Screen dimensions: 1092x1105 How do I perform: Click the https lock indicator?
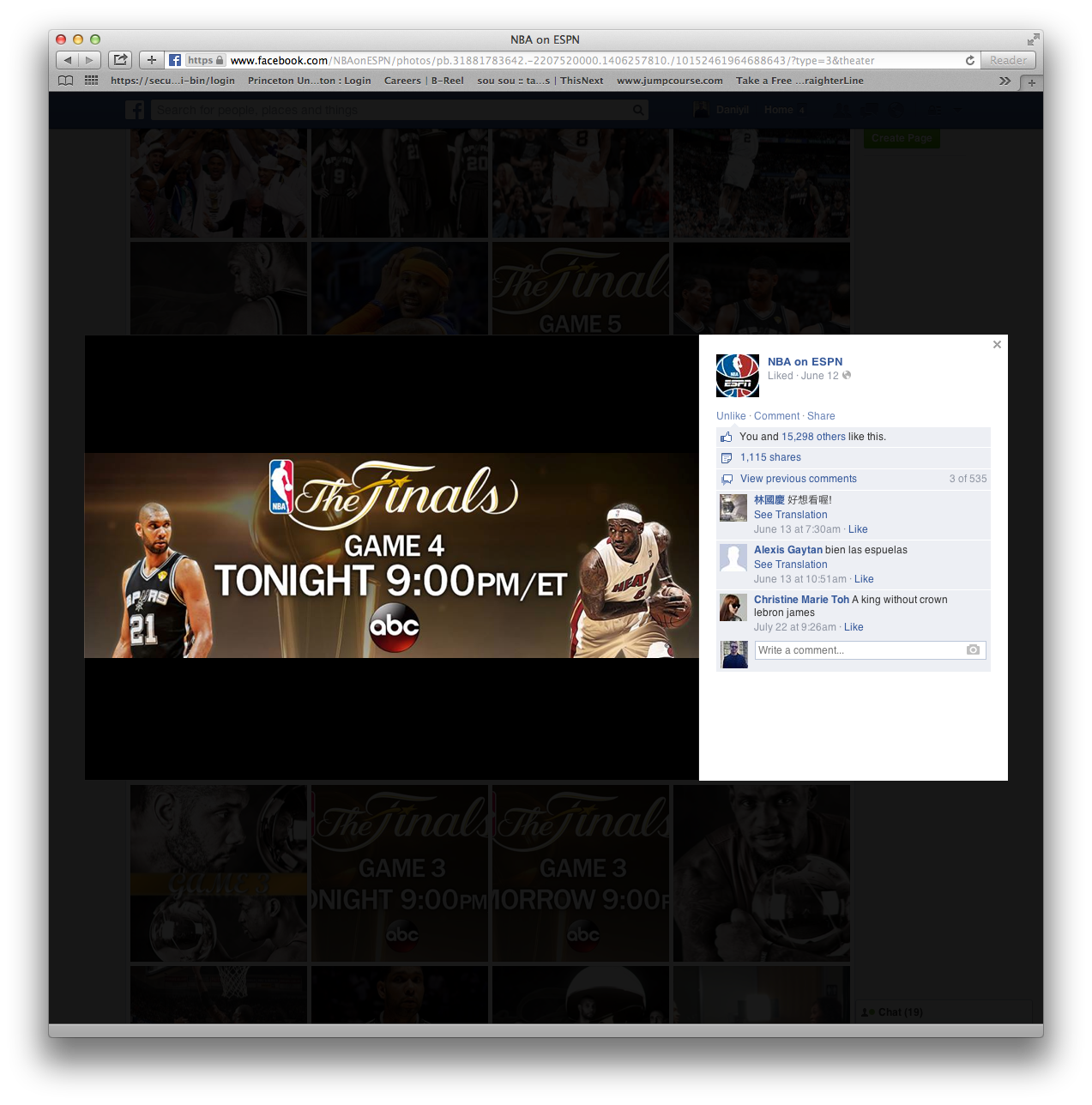click(206, 60)
